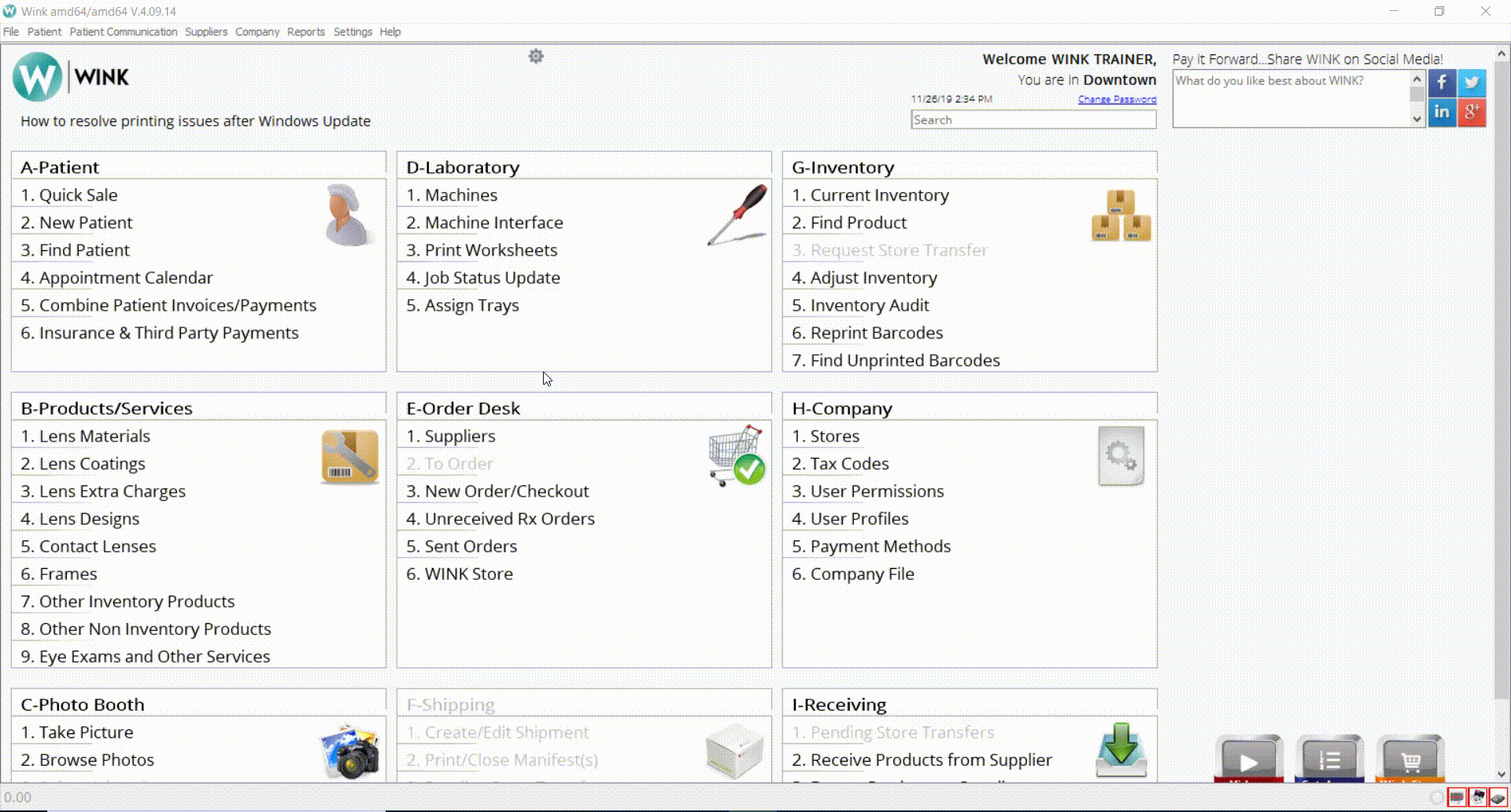Click the main page scrollbar down arrow

point(1502,774)
